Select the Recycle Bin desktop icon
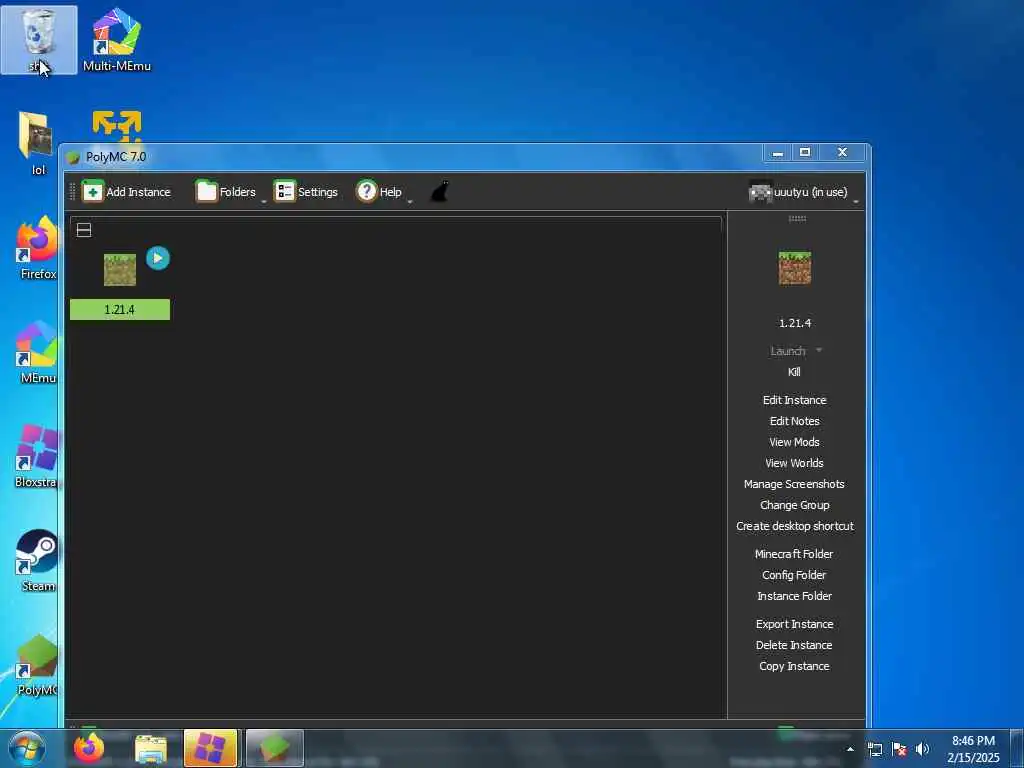This screenshot has height=768, width=1024. [39, 40]
